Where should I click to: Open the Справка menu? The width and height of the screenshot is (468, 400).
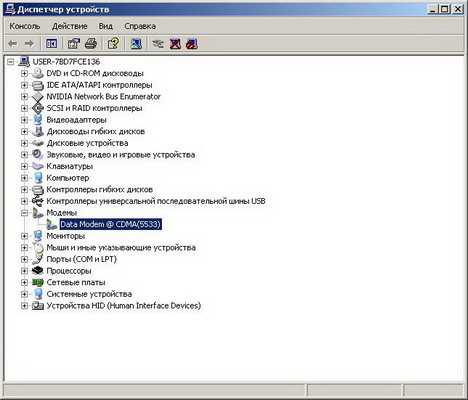click(140, 26)
